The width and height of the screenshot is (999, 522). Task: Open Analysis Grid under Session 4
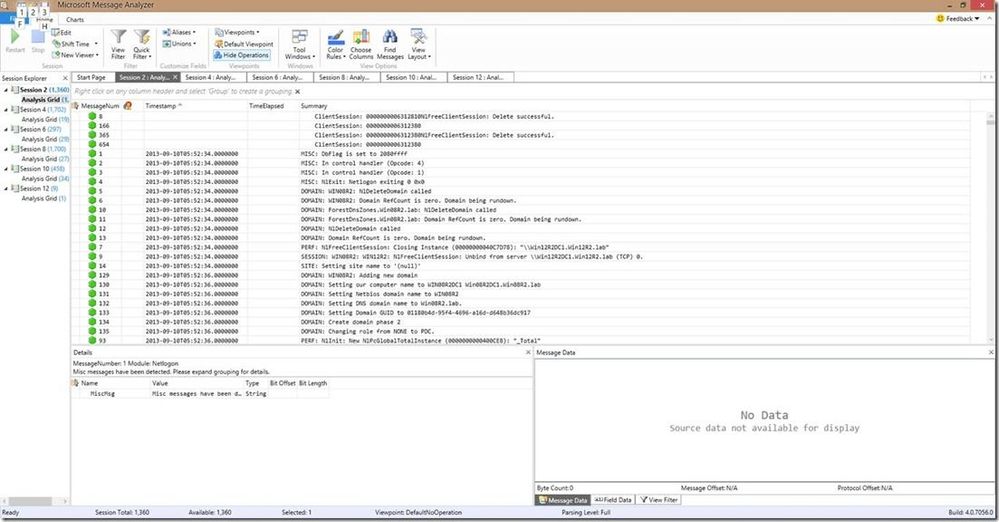[x=45, y=119]
